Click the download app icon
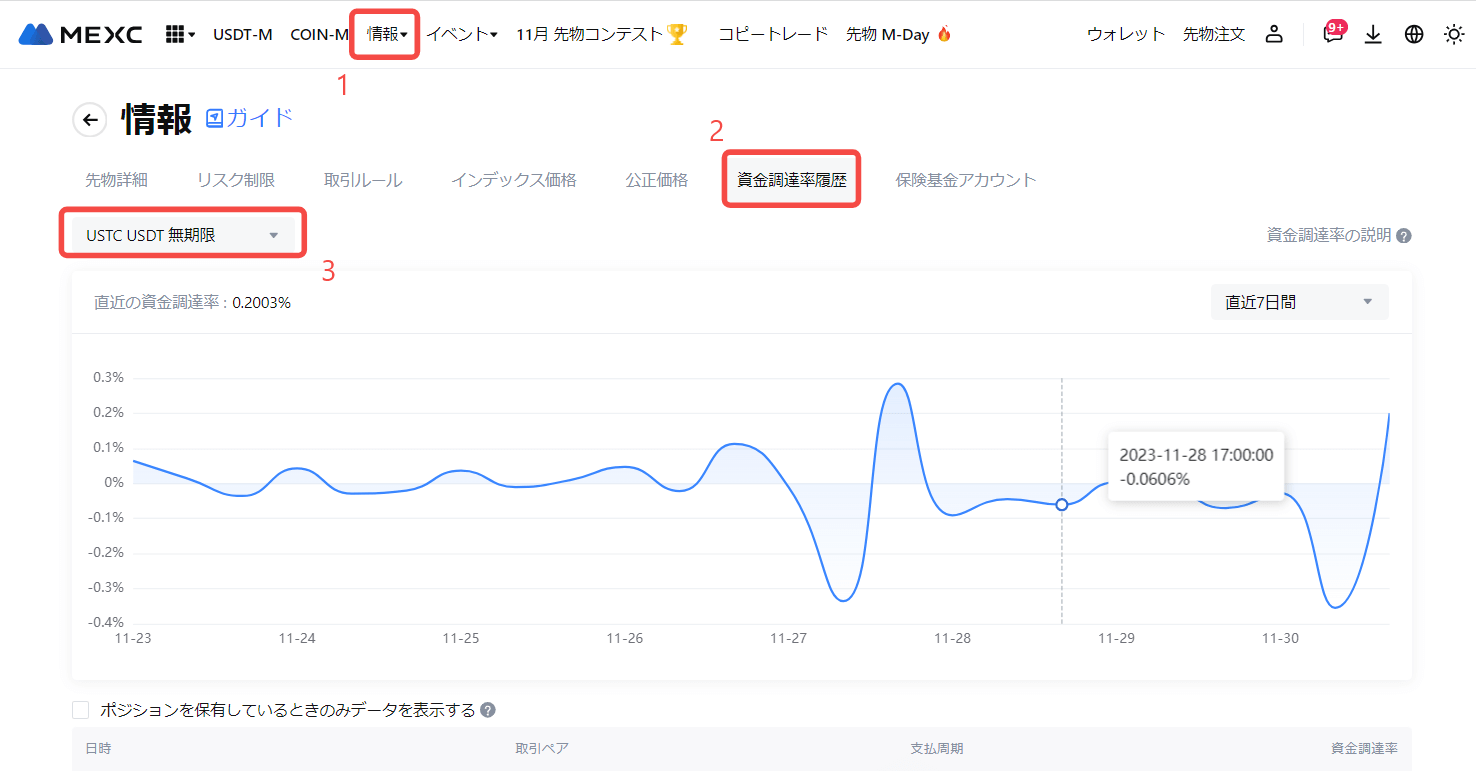Viewport: 1476px width, 772px height. tap(1373, 34)
